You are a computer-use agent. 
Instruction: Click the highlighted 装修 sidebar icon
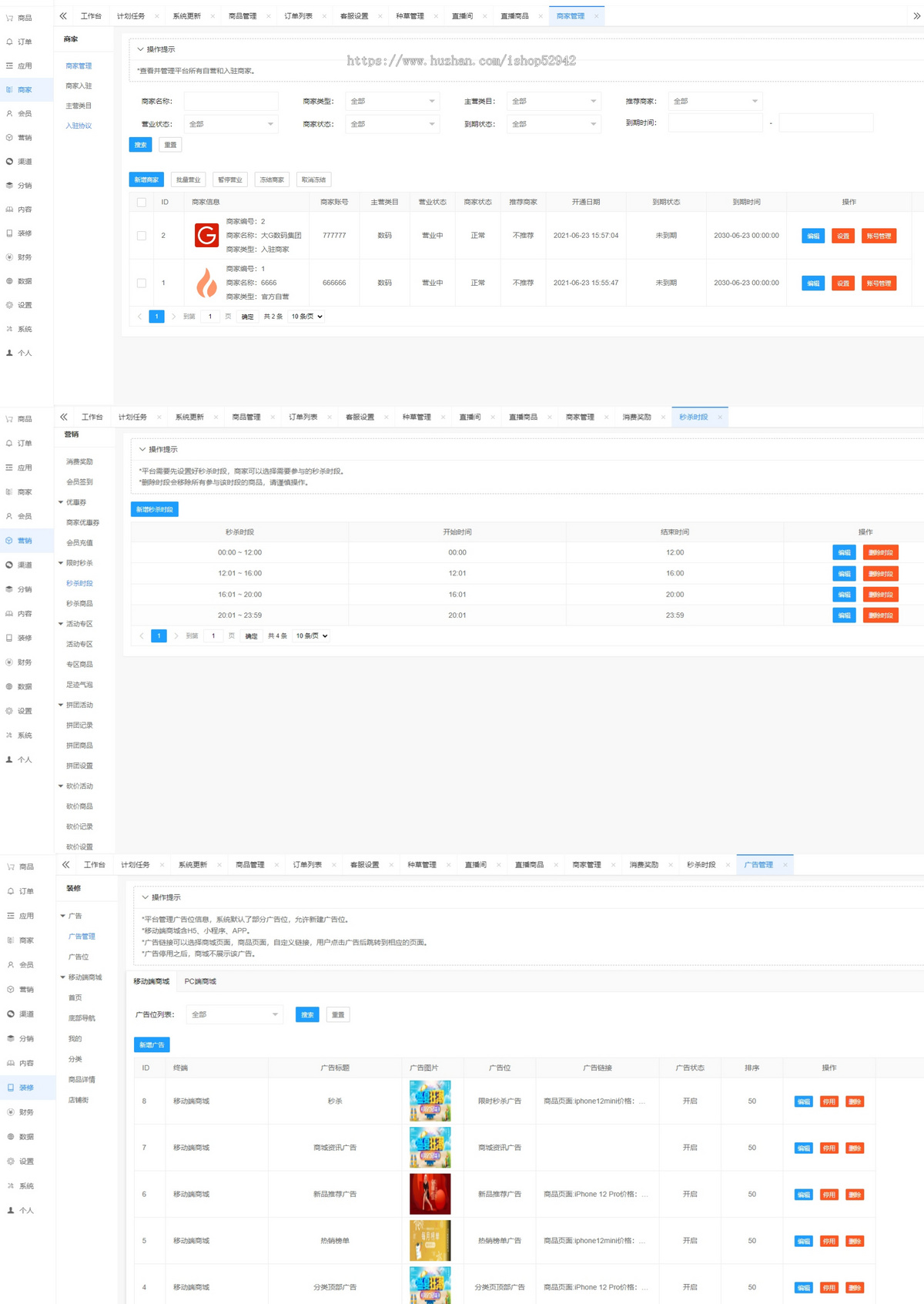coord(10,1088)
